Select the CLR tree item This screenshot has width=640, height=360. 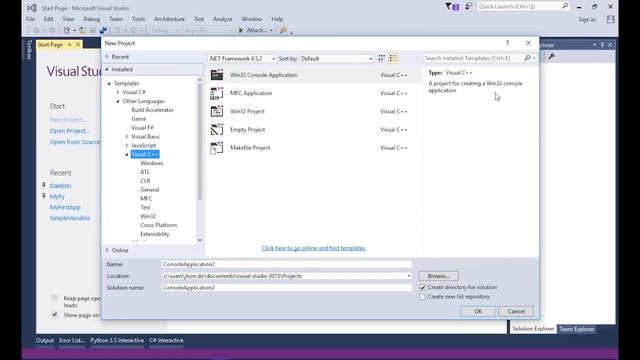tap(145, 181)
